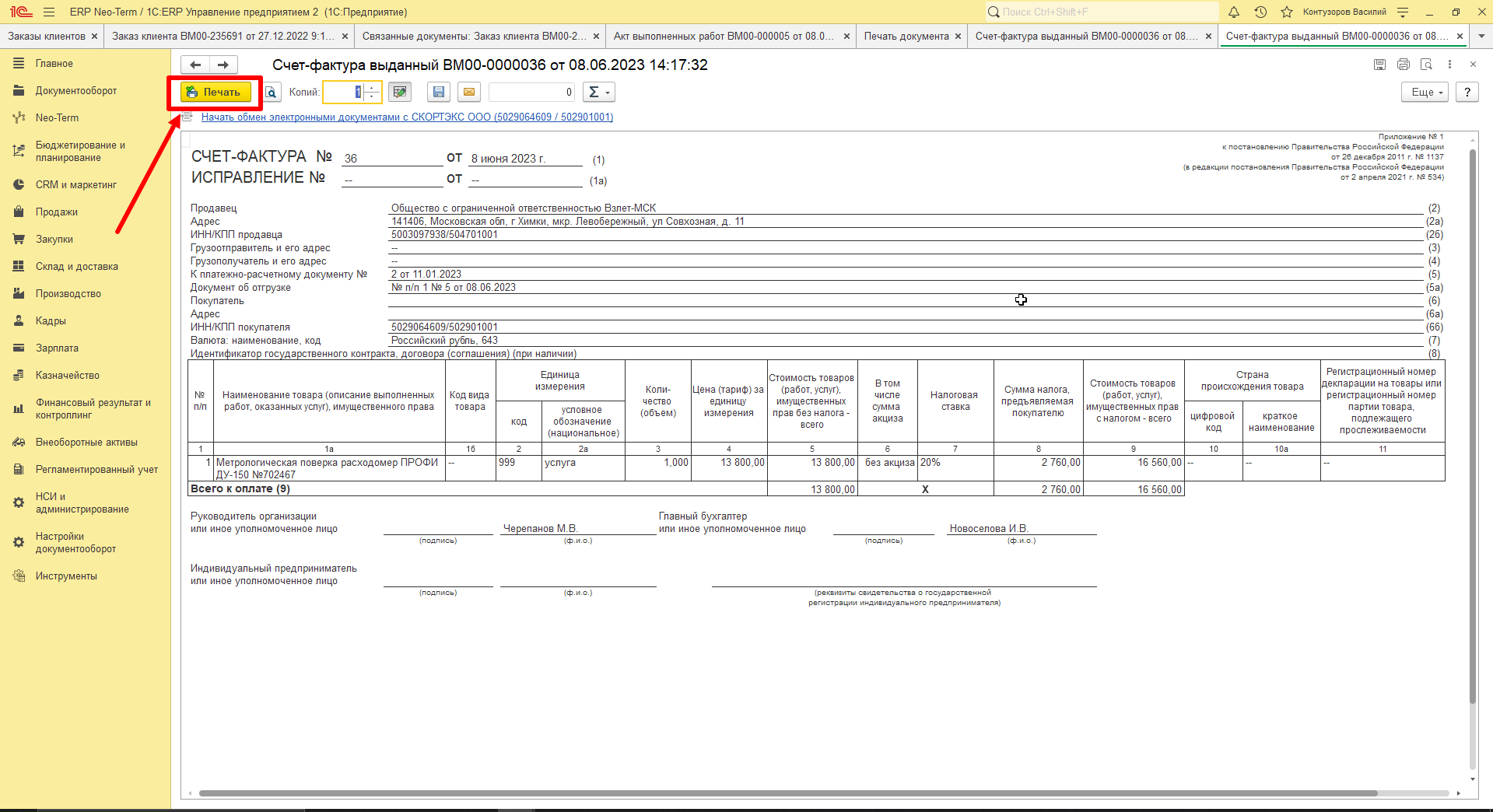Image resolution: width=1493 pixels, height=812 pixels.
Task: Open help with question mark button
Action: (1467, 92)
